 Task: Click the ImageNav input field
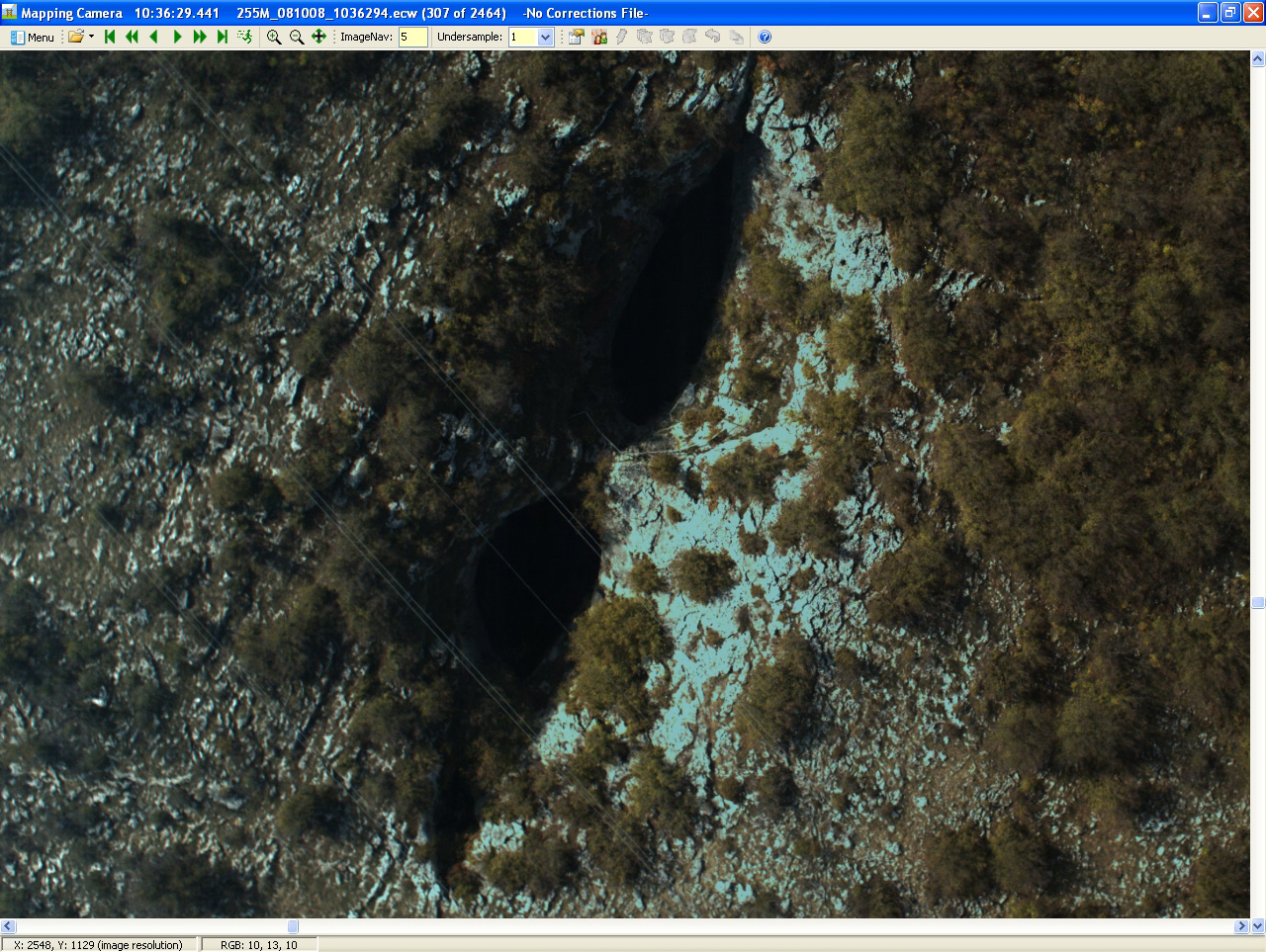coord(412,37)
